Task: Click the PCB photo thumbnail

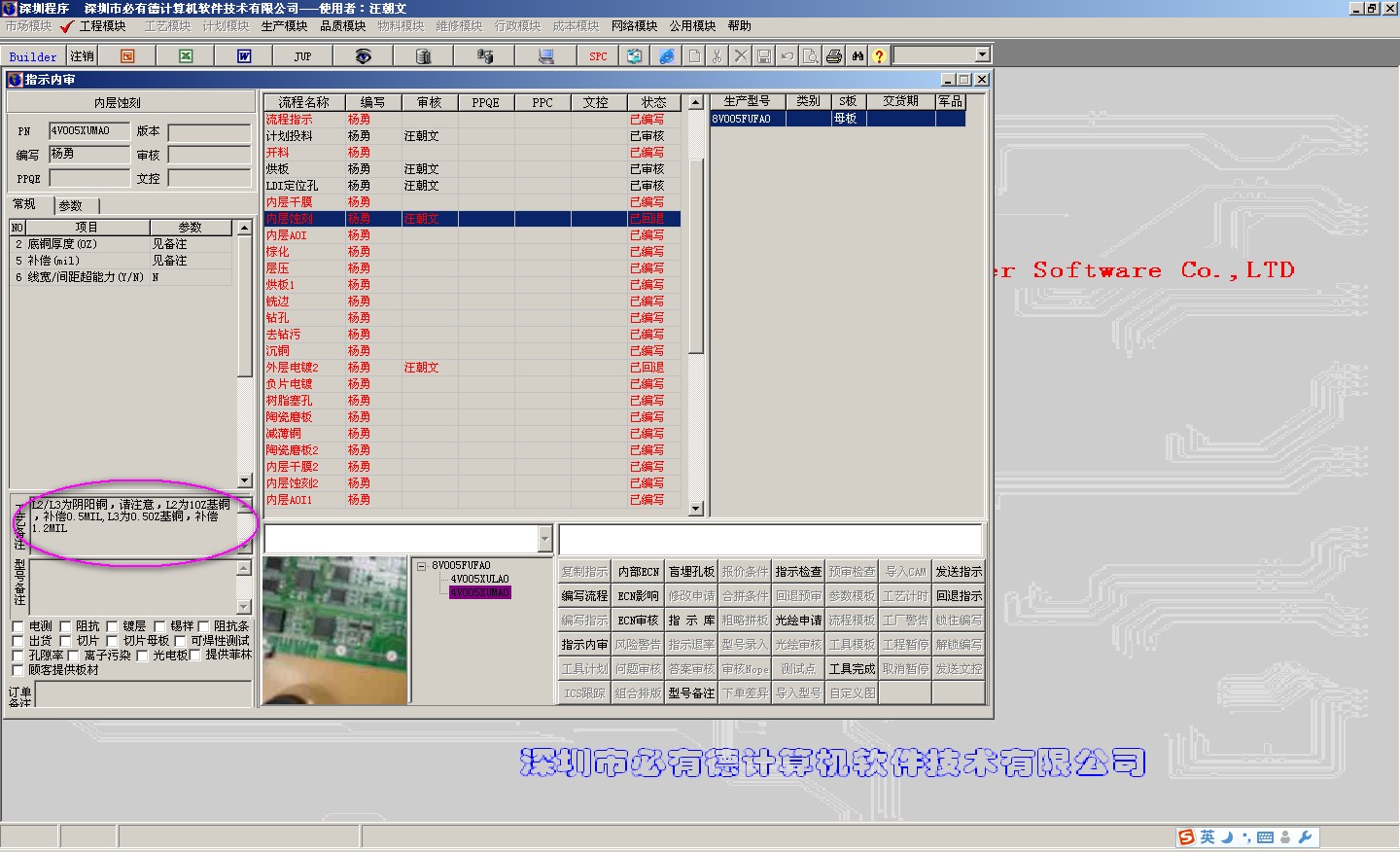Action: tap(335, 630)
